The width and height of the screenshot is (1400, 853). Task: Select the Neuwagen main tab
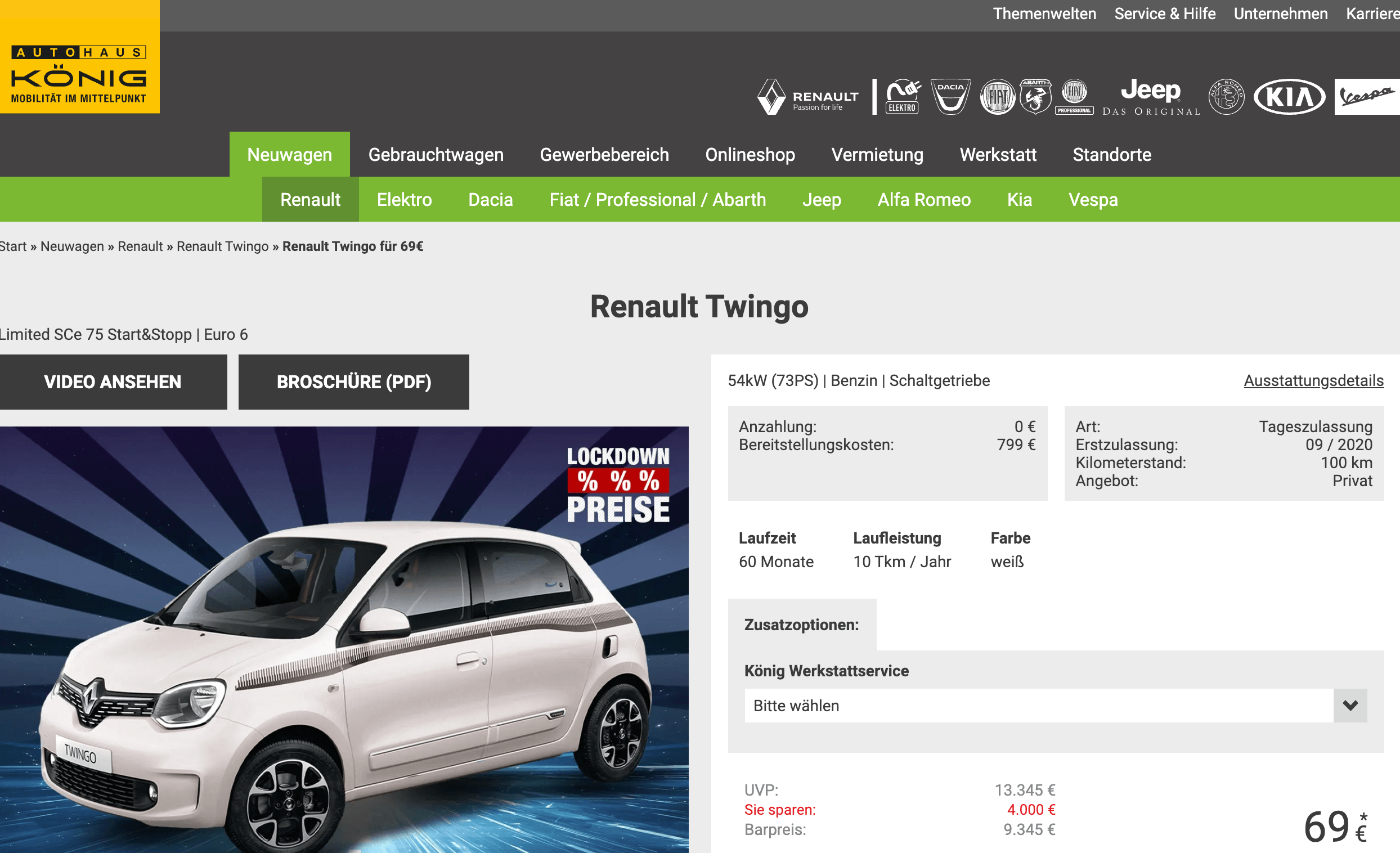tap(290, 155)
